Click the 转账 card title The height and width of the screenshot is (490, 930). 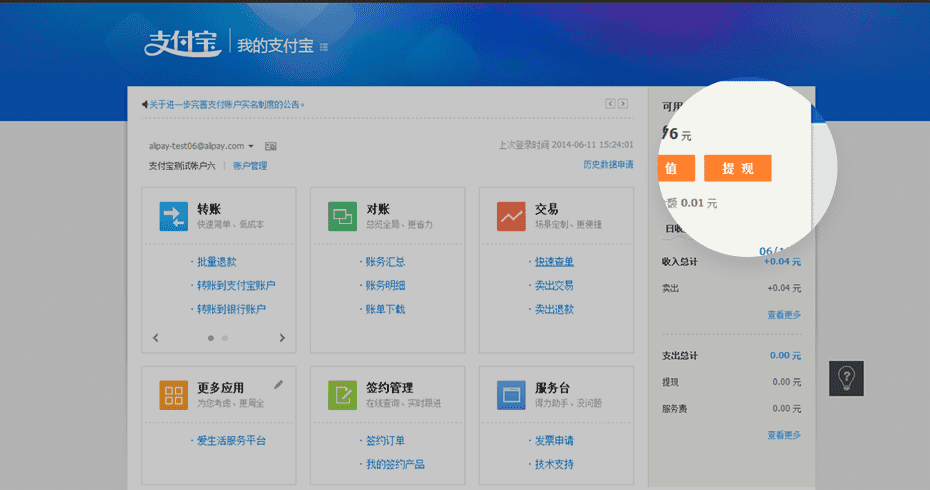tap(209, 209)
